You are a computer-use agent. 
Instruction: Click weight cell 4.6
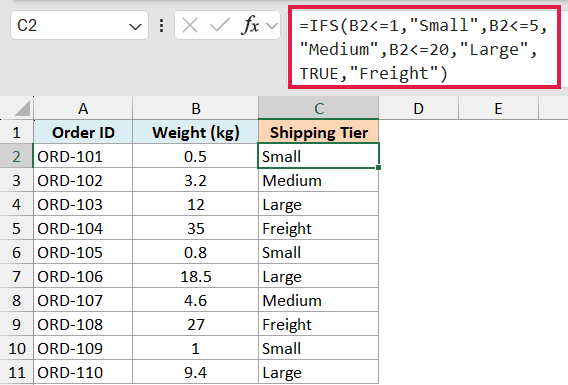click(x=196, y=300)
